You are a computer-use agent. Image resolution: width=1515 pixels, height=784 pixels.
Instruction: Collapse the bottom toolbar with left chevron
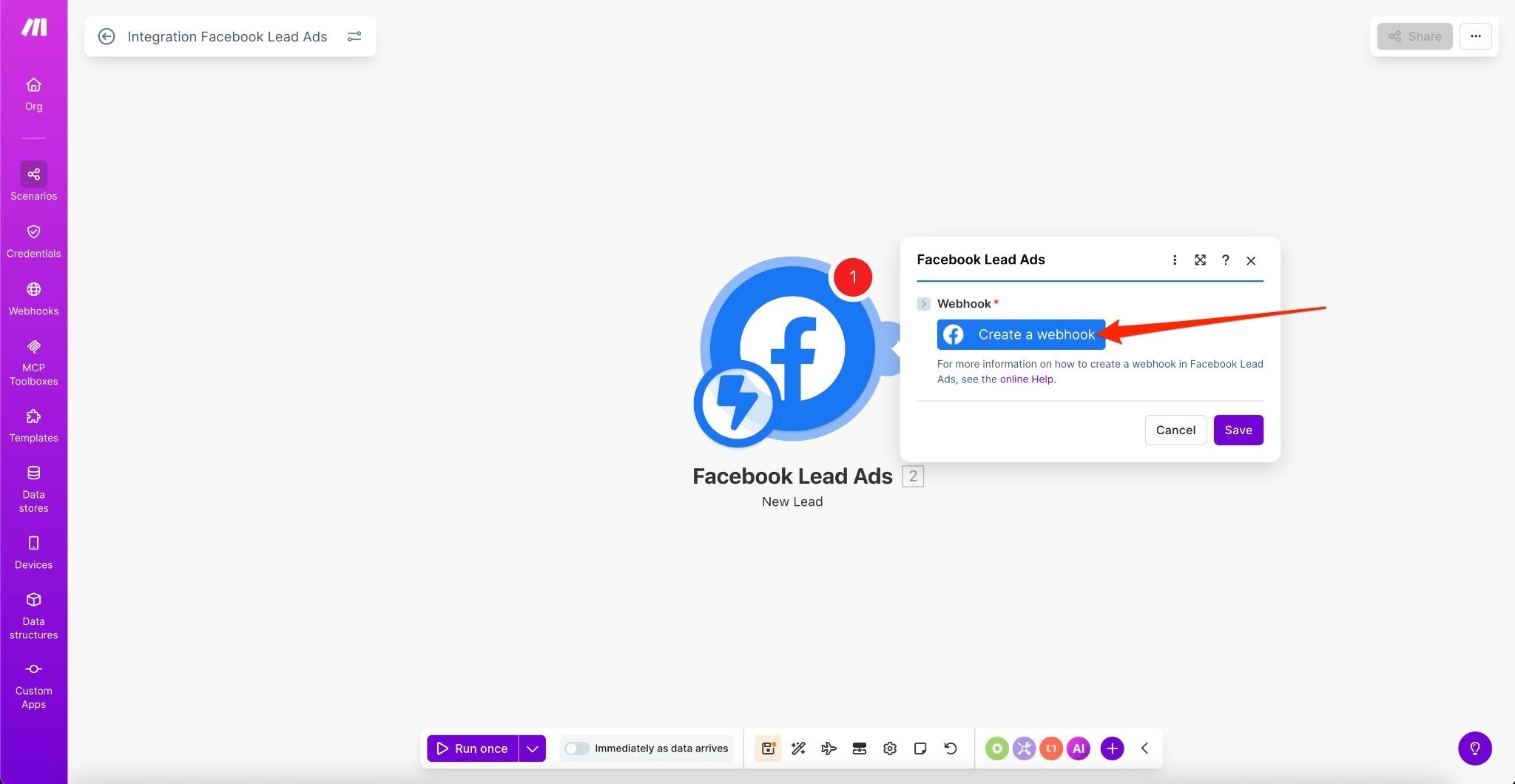pos(1144,748)
